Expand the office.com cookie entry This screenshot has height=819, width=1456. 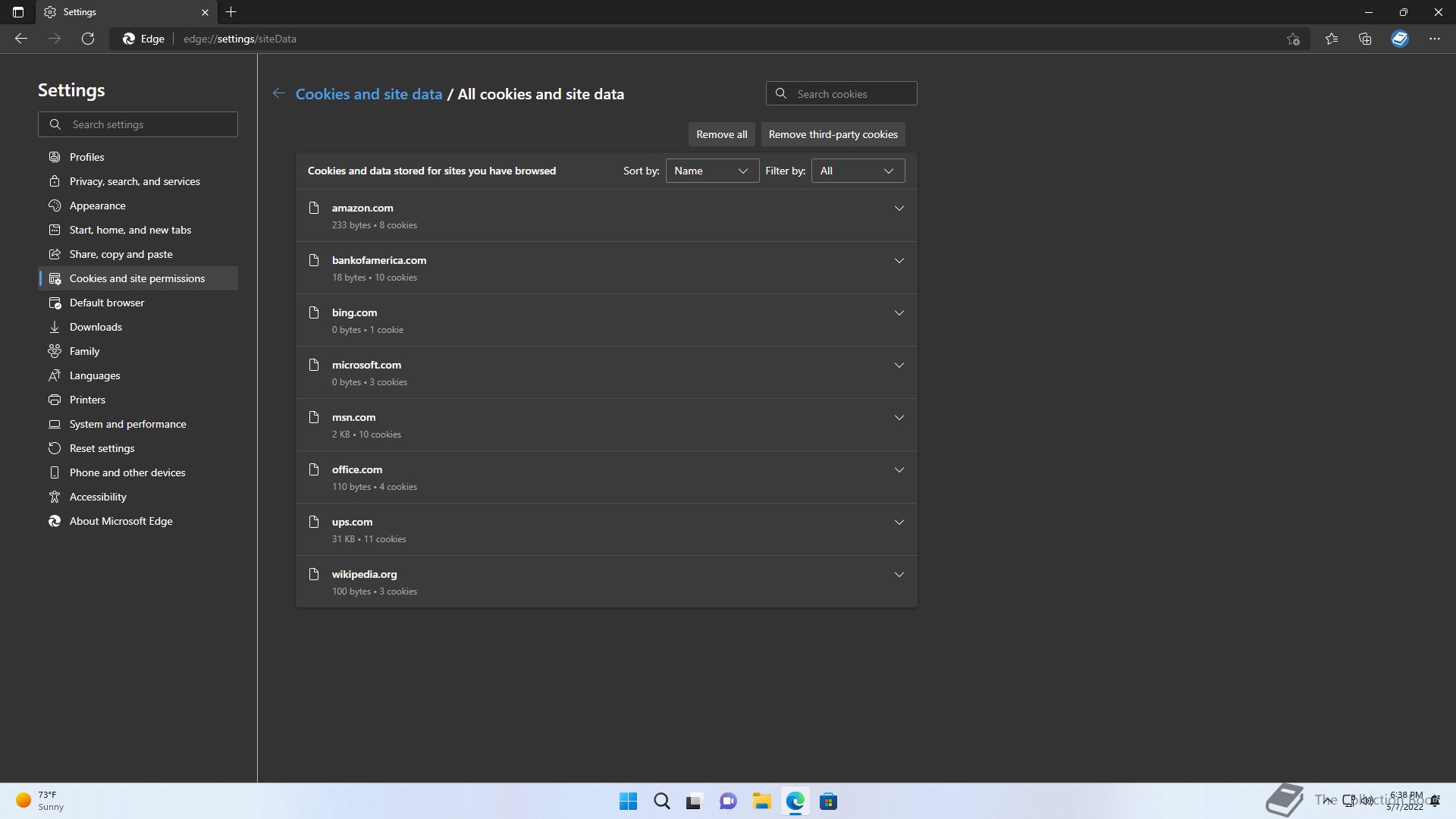(899, 469)
